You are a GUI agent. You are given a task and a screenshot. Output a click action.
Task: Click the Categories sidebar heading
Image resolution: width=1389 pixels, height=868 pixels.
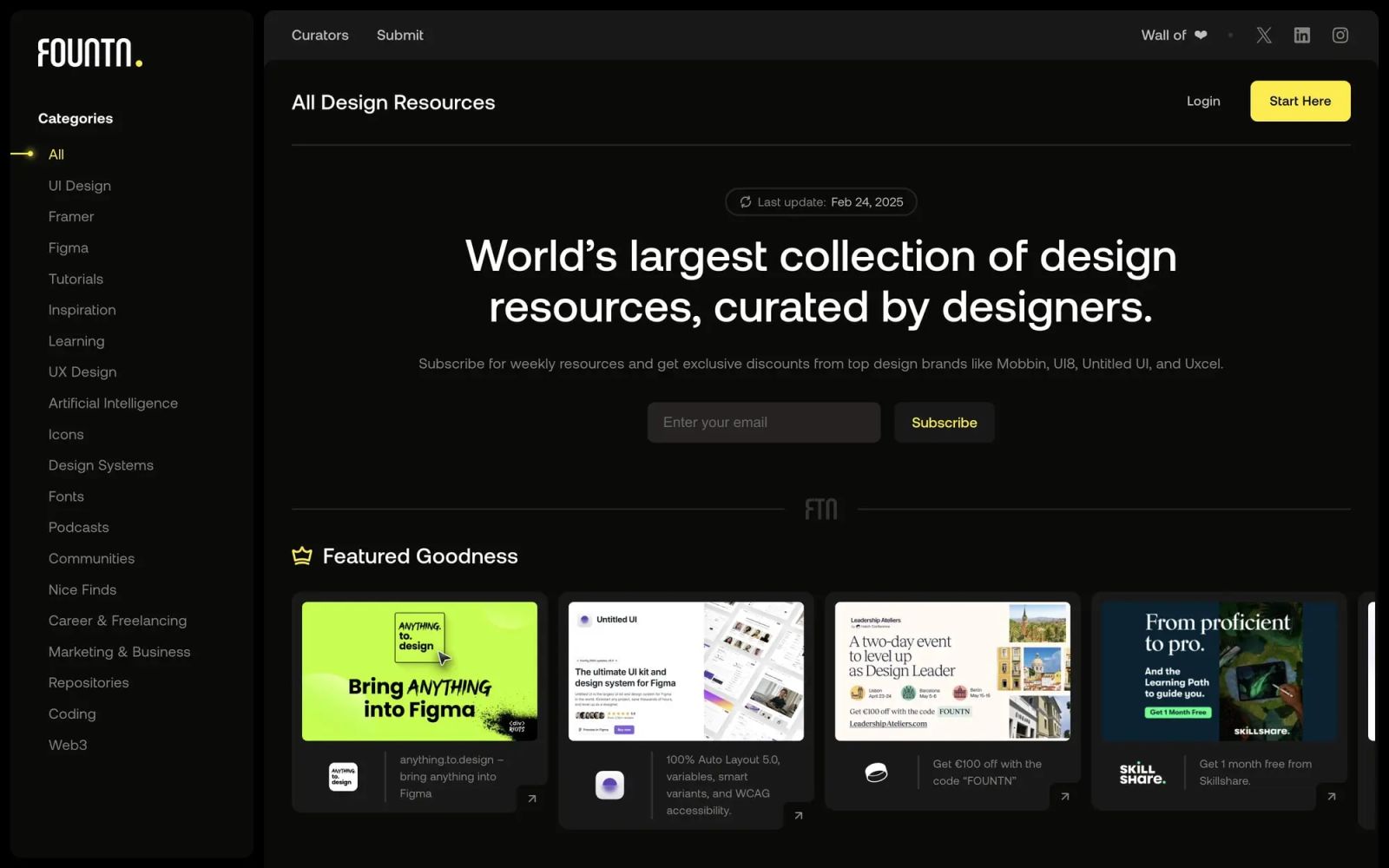click(x=76, y=119)
